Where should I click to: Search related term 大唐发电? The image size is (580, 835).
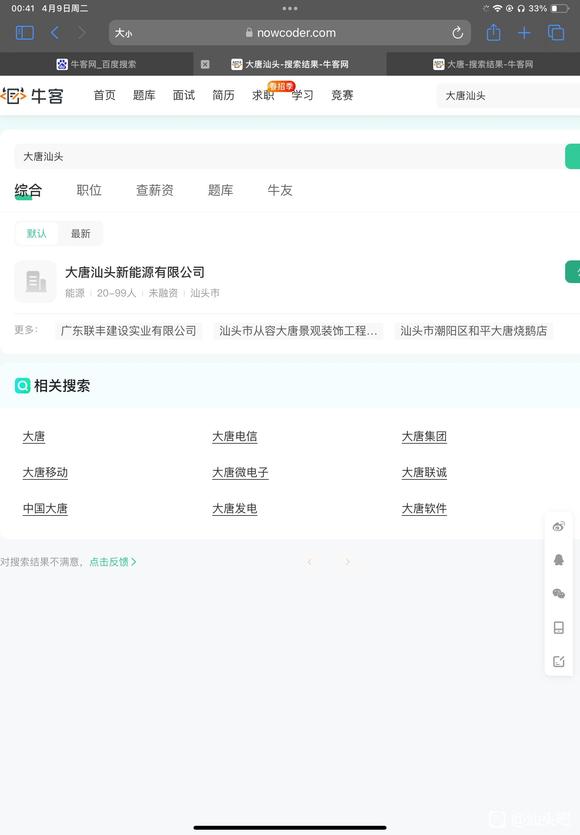(235, 509)
